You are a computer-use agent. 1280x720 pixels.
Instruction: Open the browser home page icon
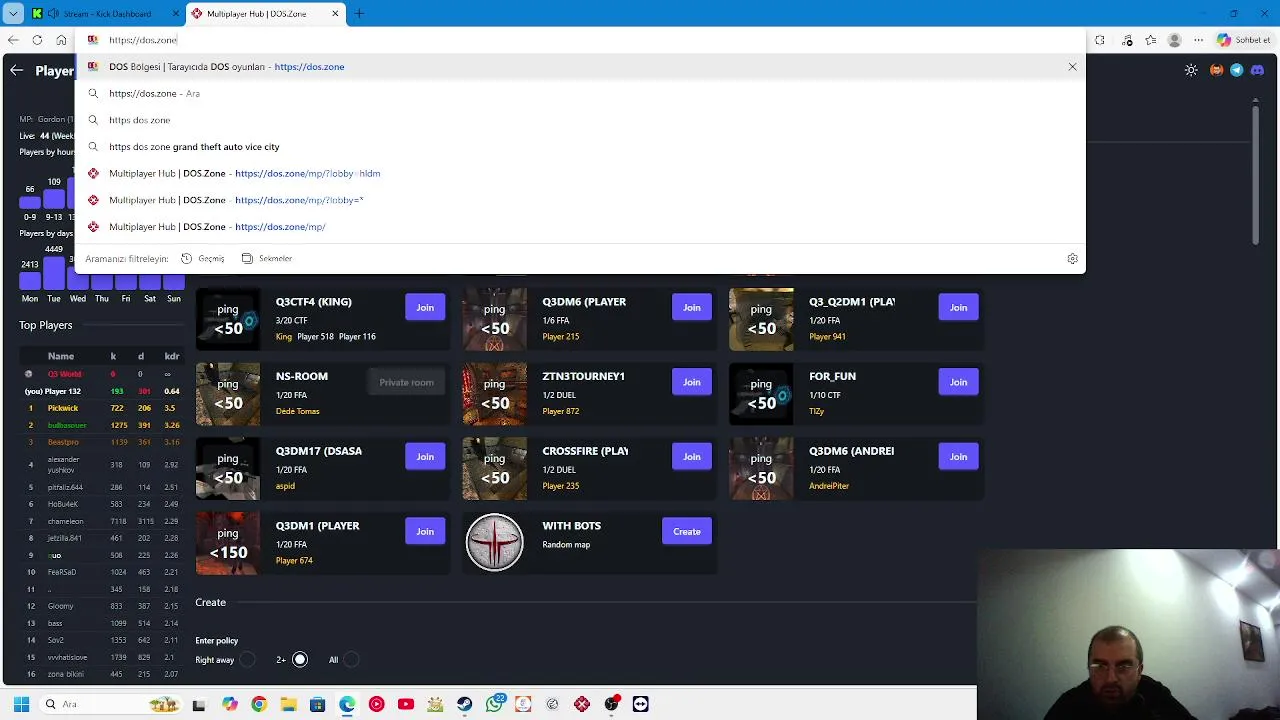[x=61, y=40]
